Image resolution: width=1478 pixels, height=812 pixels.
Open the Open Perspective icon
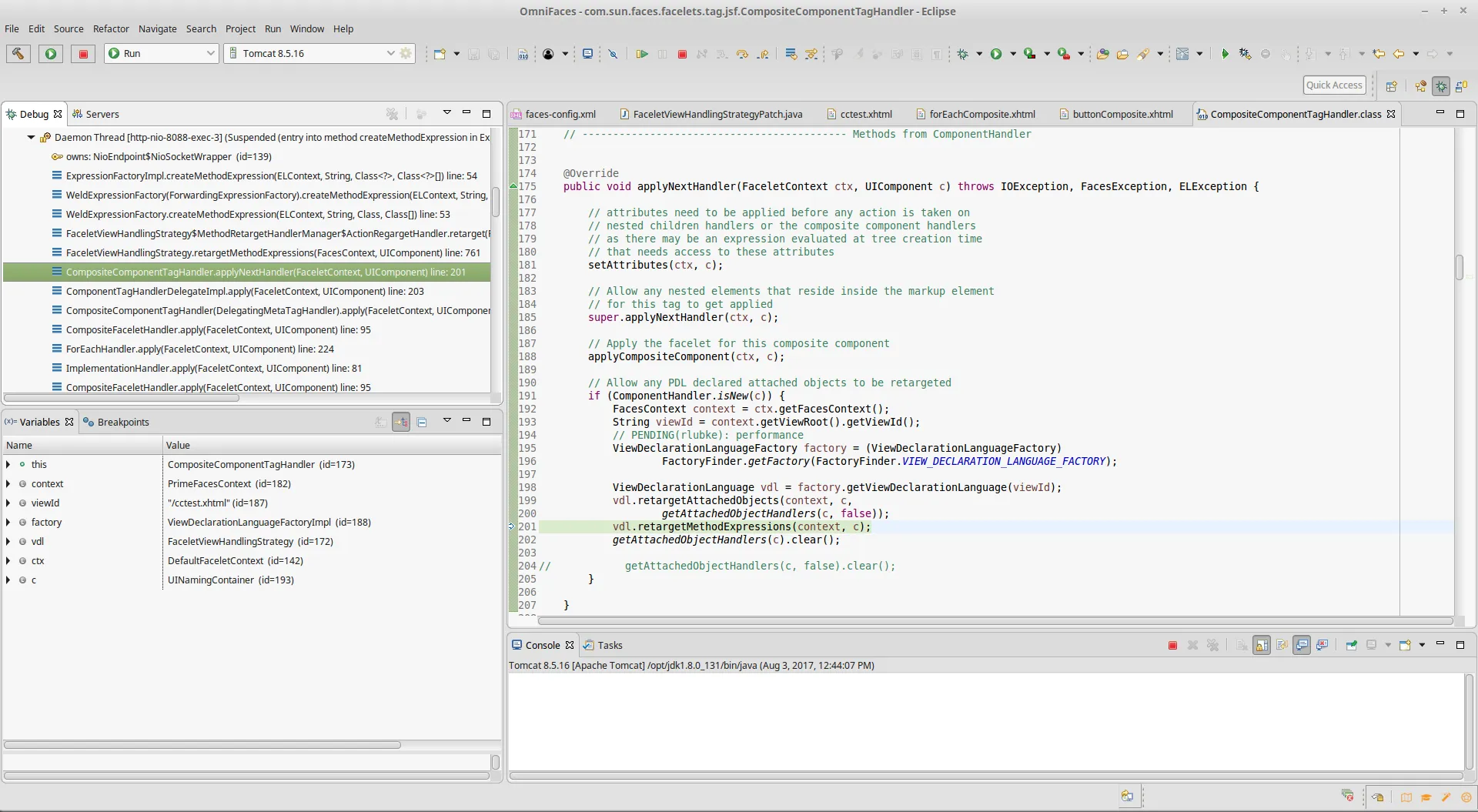[1391, 85]
